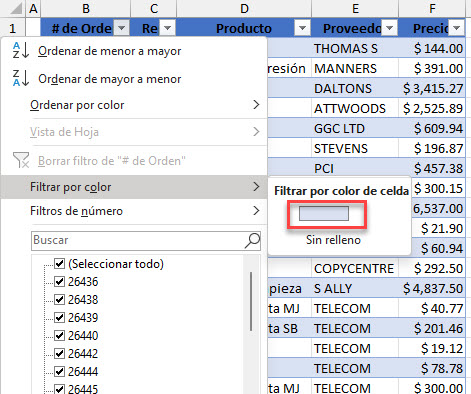Click the Vista de Hoja entry
The height and width of the screenshot is (394, 471).
pyautogui.click(x=134, y=132)
